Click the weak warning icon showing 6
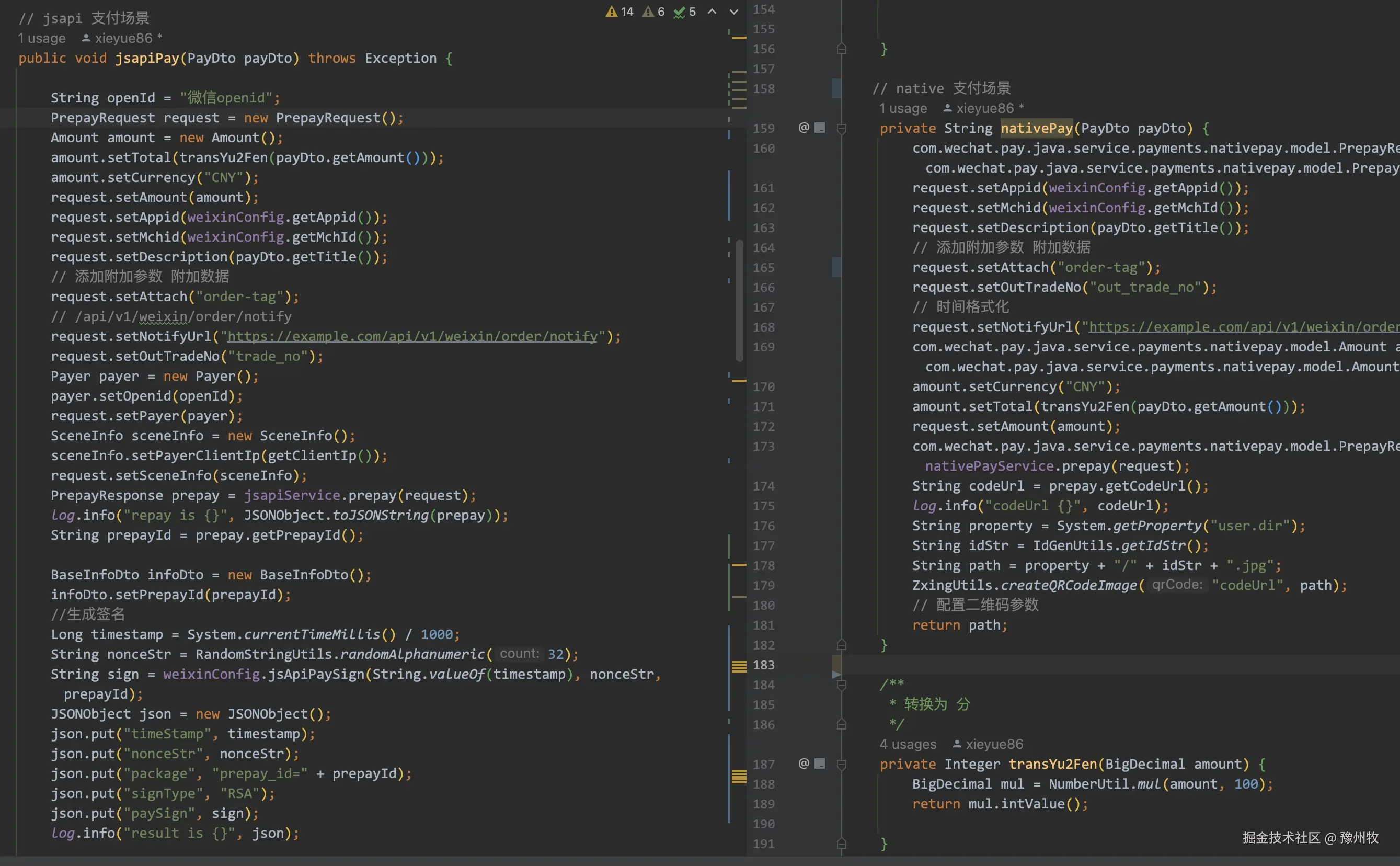The image size is (1400, 866). (x=648, y=12)
